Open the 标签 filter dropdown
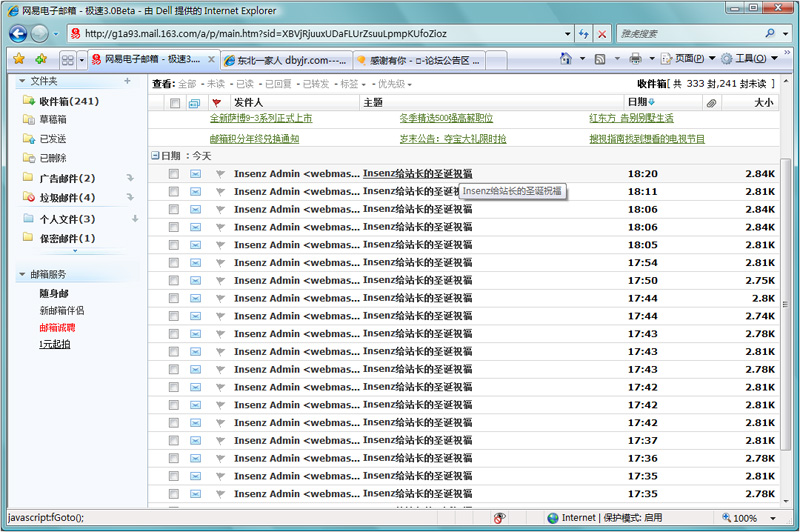The image size is (800, 532). (x=363, y=85)
